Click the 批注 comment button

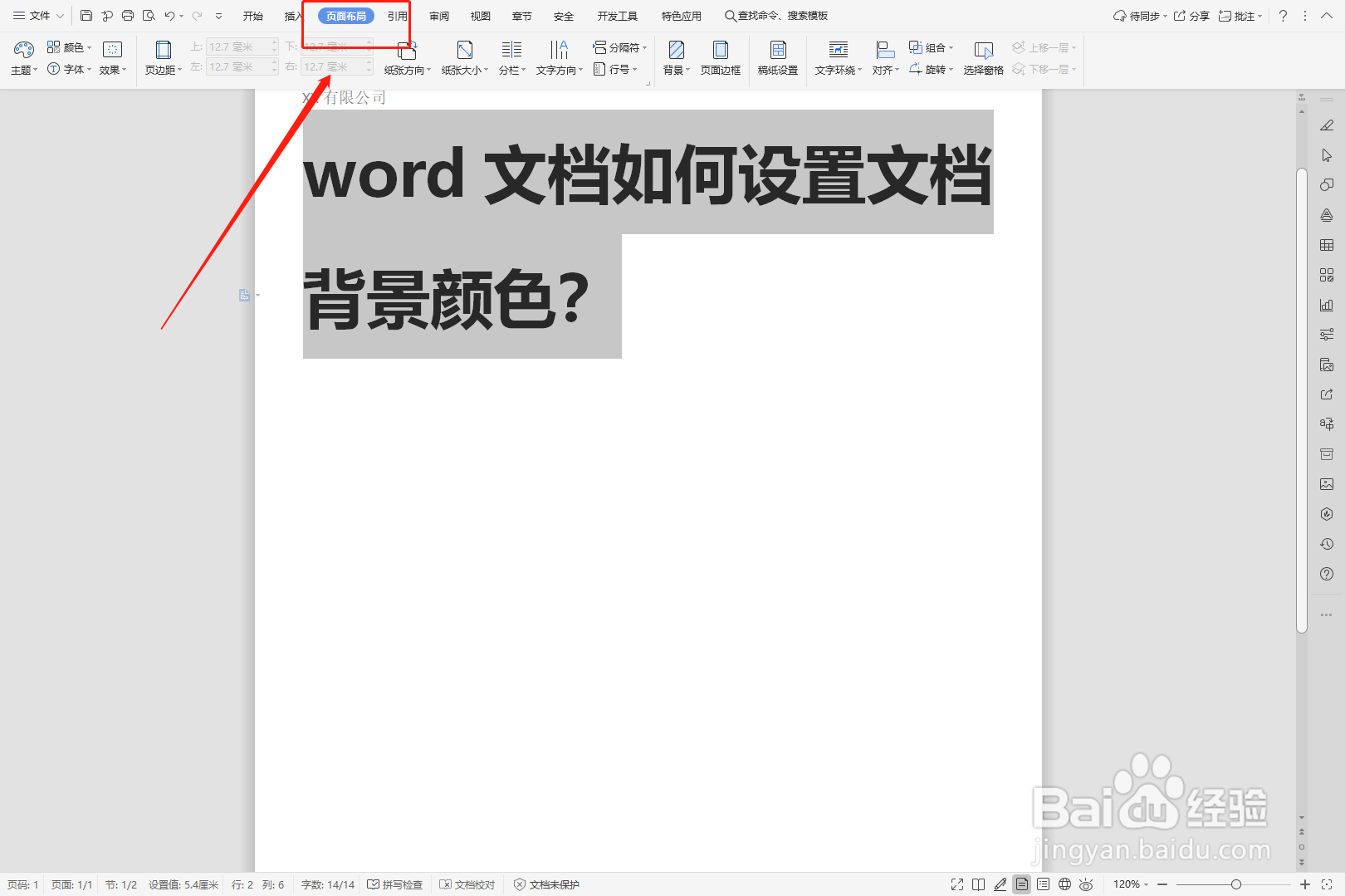(1240, 16)
